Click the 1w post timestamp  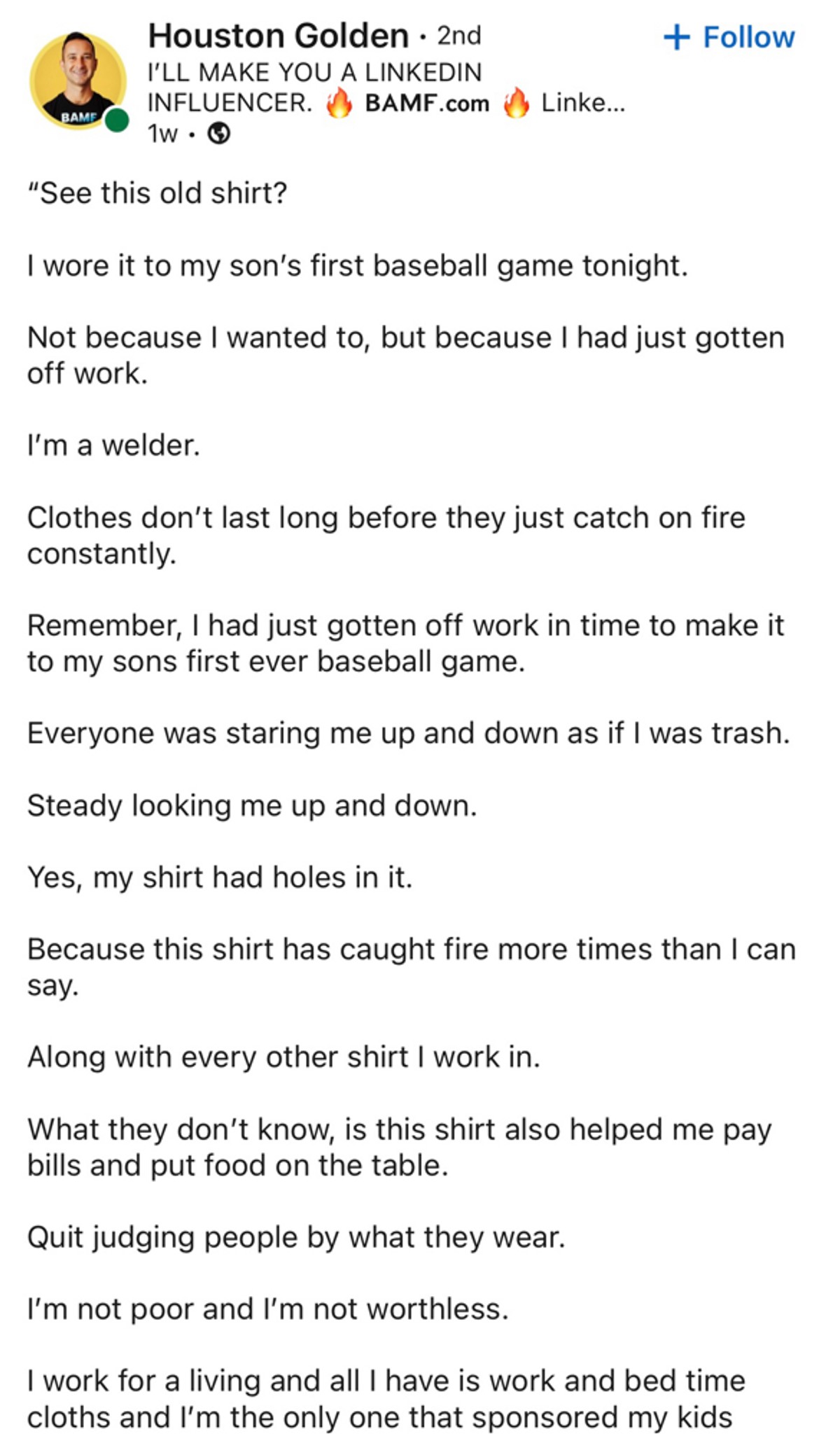point(162,133)
